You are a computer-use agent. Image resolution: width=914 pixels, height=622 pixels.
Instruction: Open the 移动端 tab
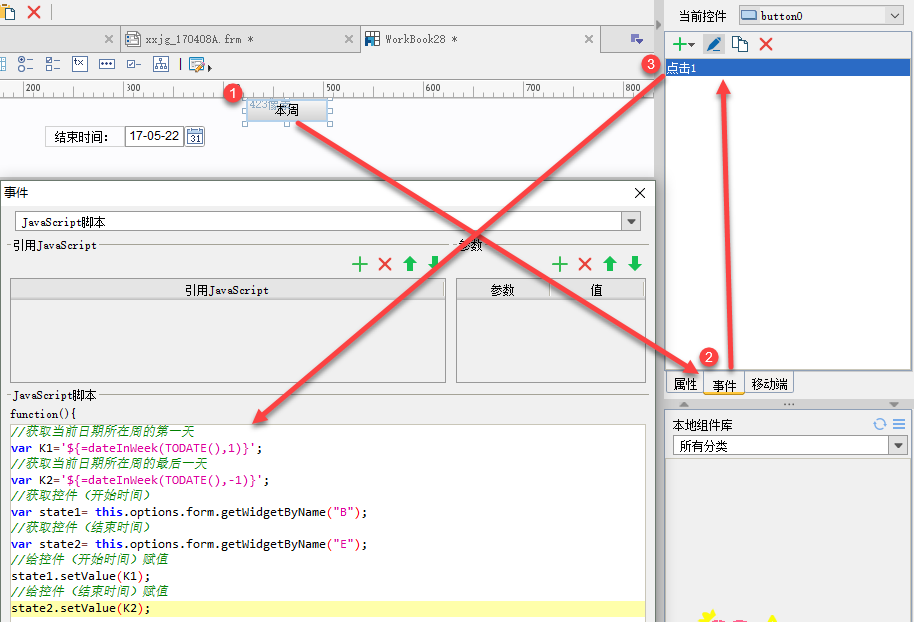click(769, 384)
